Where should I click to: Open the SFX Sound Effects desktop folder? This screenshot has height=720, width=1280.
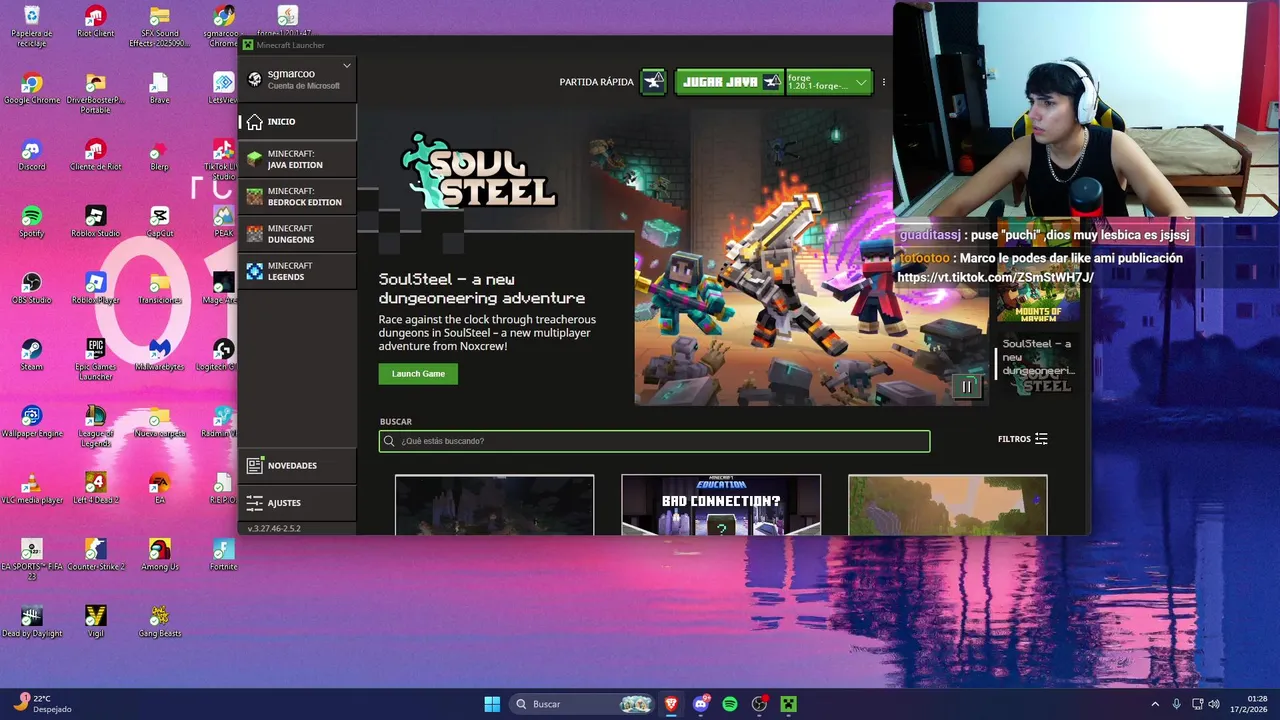pos(159,26)
